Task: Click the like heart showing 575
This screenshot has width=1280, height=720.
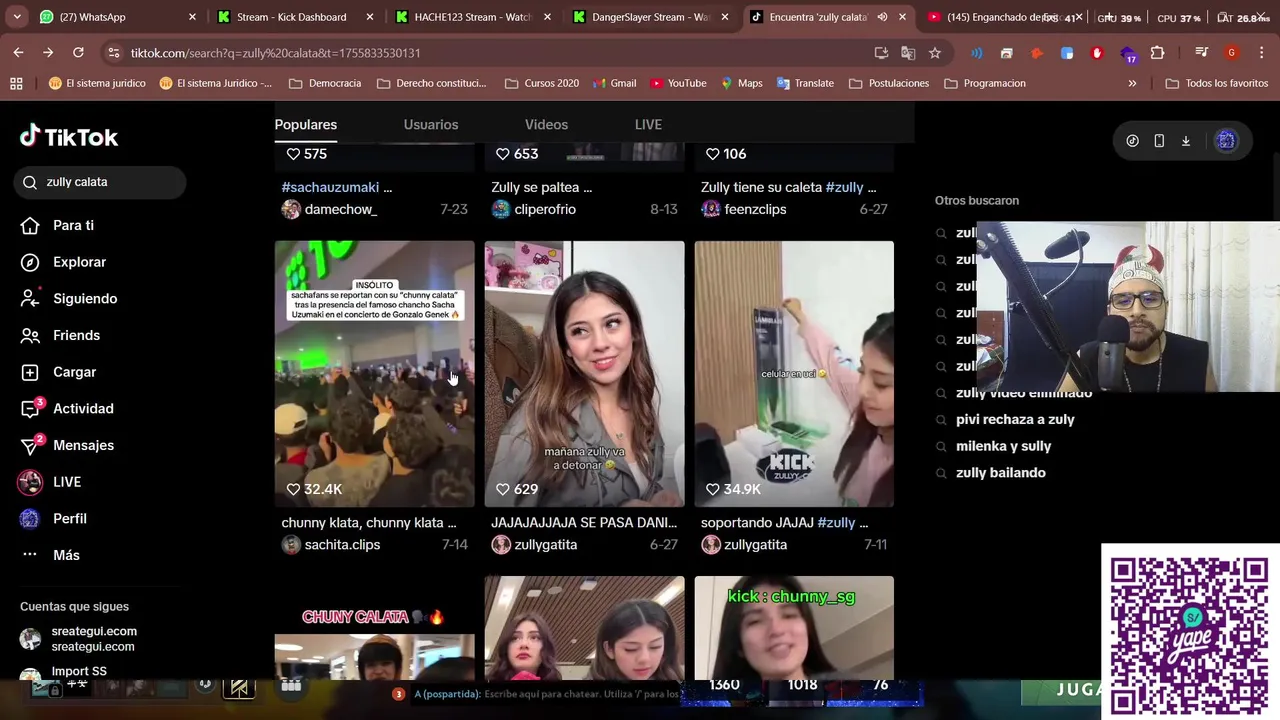Action: tap(293, 154)
